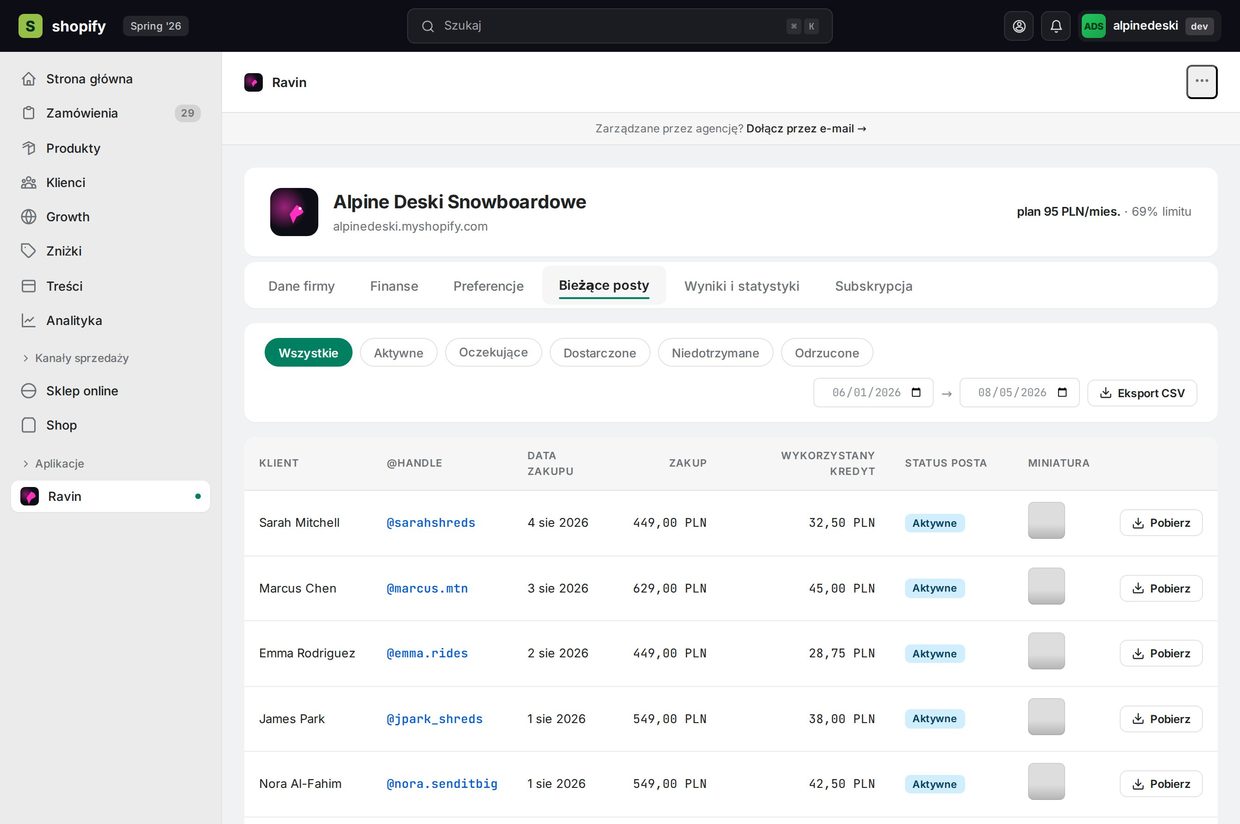Go to Wyniki i statystyki tab
This screenshot has height=824, width=1240.
click(x=742, y=286)
